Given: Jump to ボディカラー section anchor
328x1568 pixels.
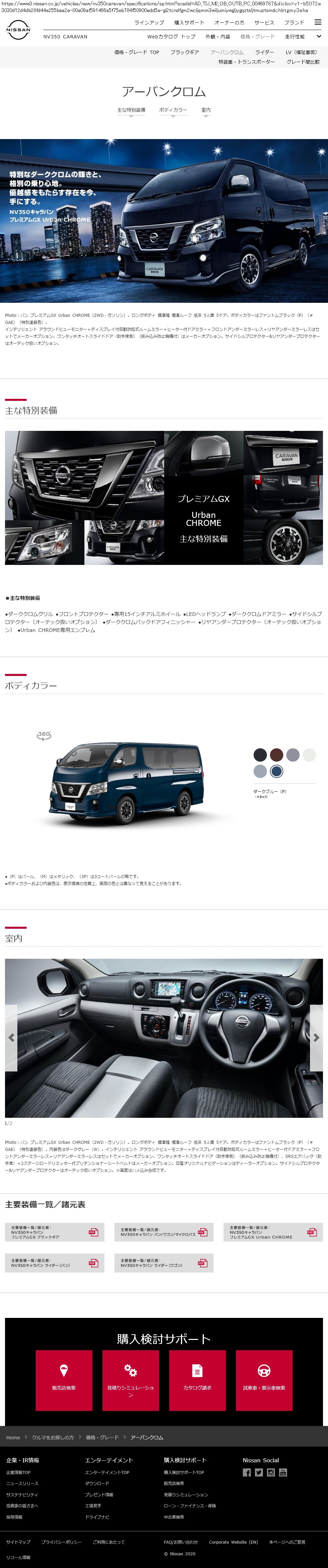Looking at the screenshot, I should point(173,111).
